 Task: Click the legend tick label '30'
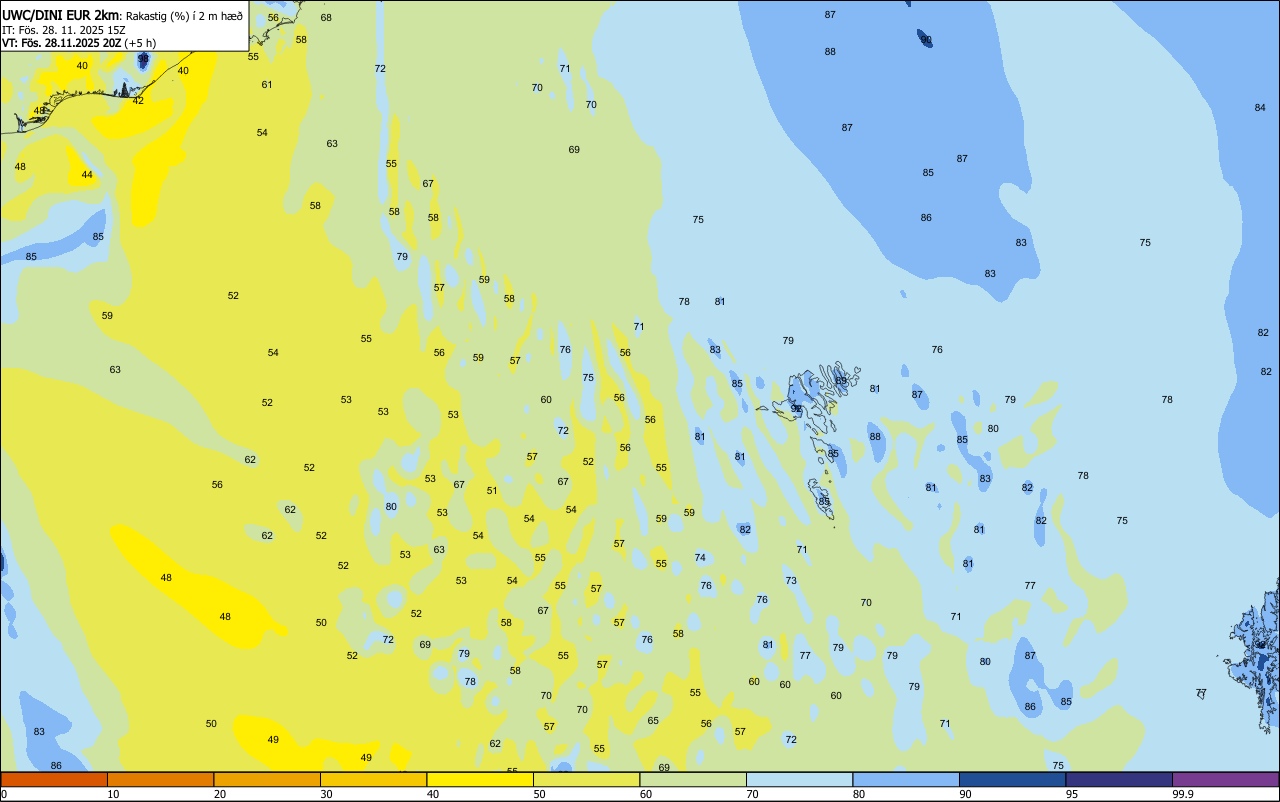click(327, 794)
